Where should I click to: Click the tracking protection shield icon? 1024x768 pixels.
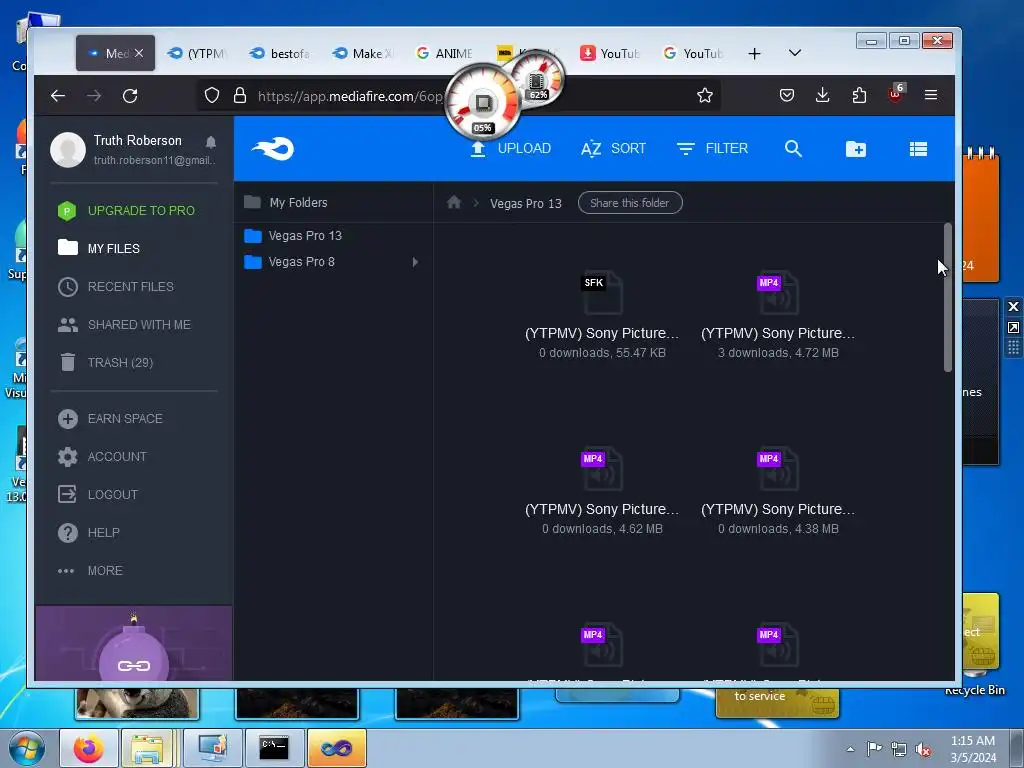click(x=212, y=95)
